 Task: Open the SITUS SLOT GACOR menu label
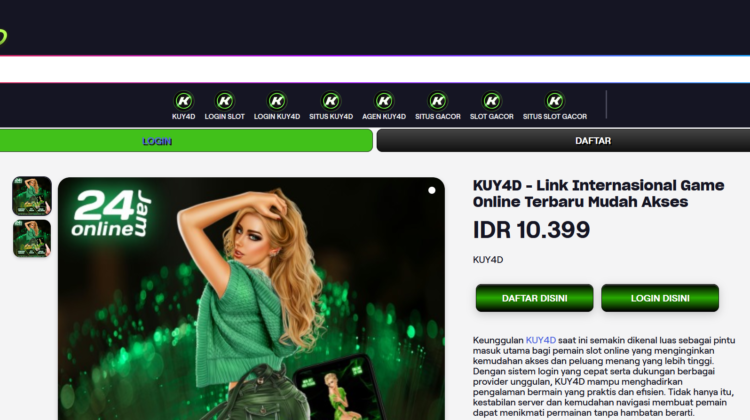555,117
